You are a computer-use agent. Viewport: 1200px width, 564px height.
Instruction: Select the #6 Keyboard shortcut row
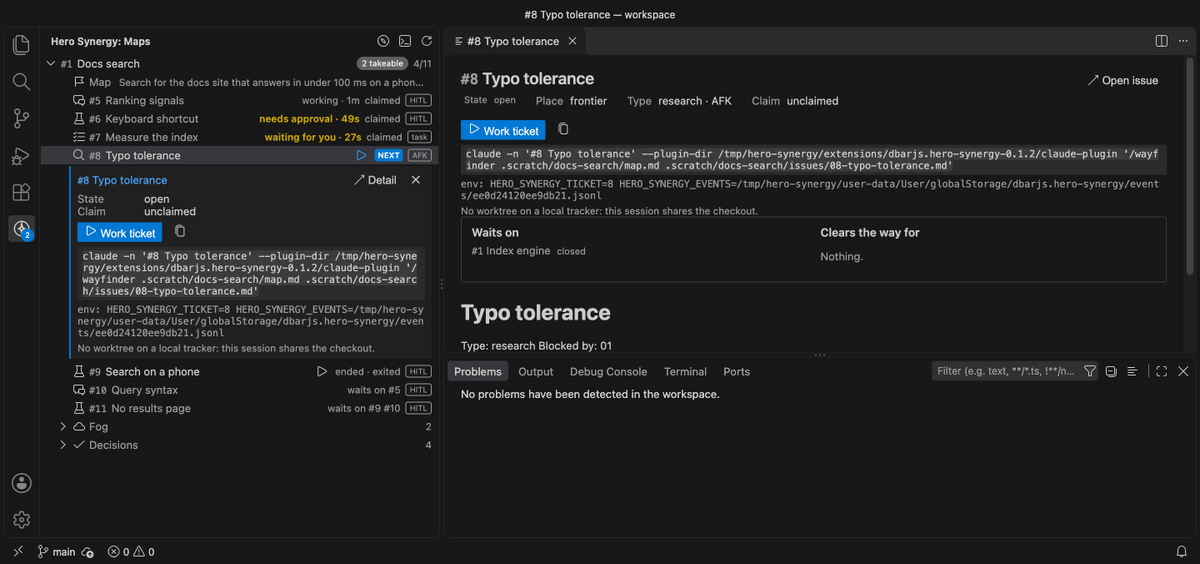tap(240, 118)
